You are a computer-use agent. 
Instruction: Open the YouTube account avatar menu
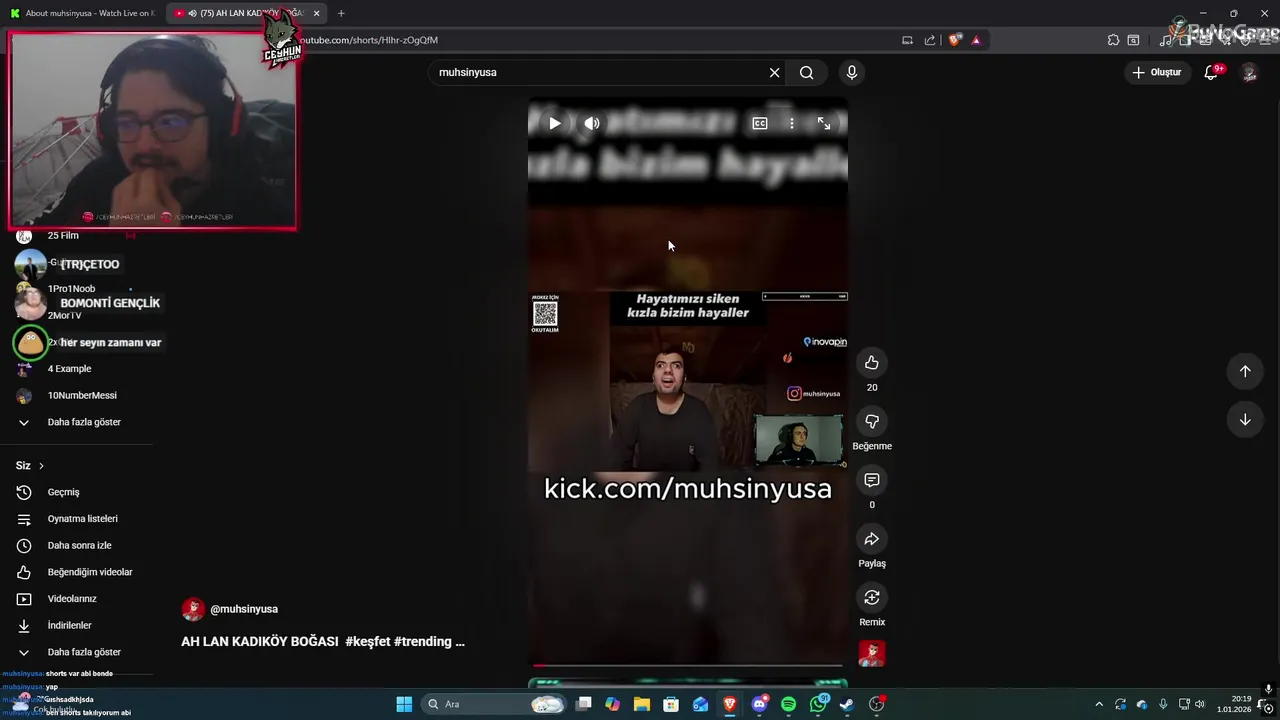1249,72
